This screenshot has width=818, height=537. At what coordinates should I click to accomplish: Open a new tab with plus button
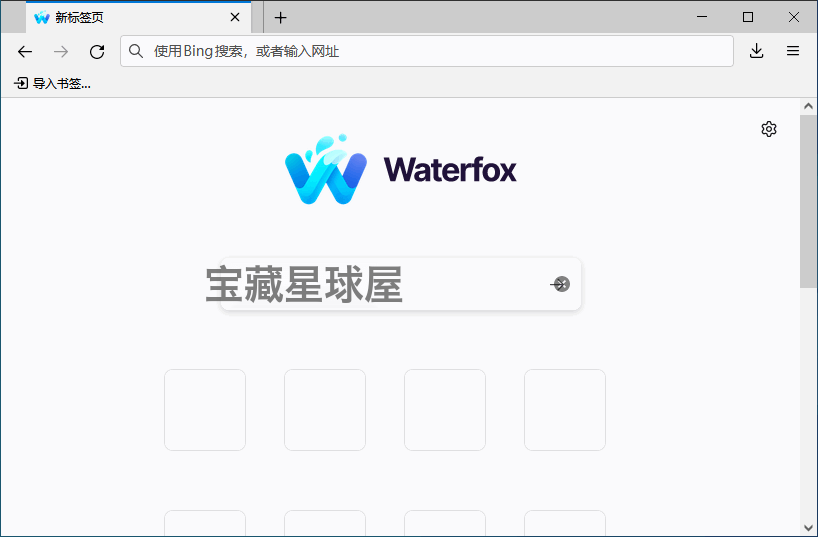click(281, 18)
